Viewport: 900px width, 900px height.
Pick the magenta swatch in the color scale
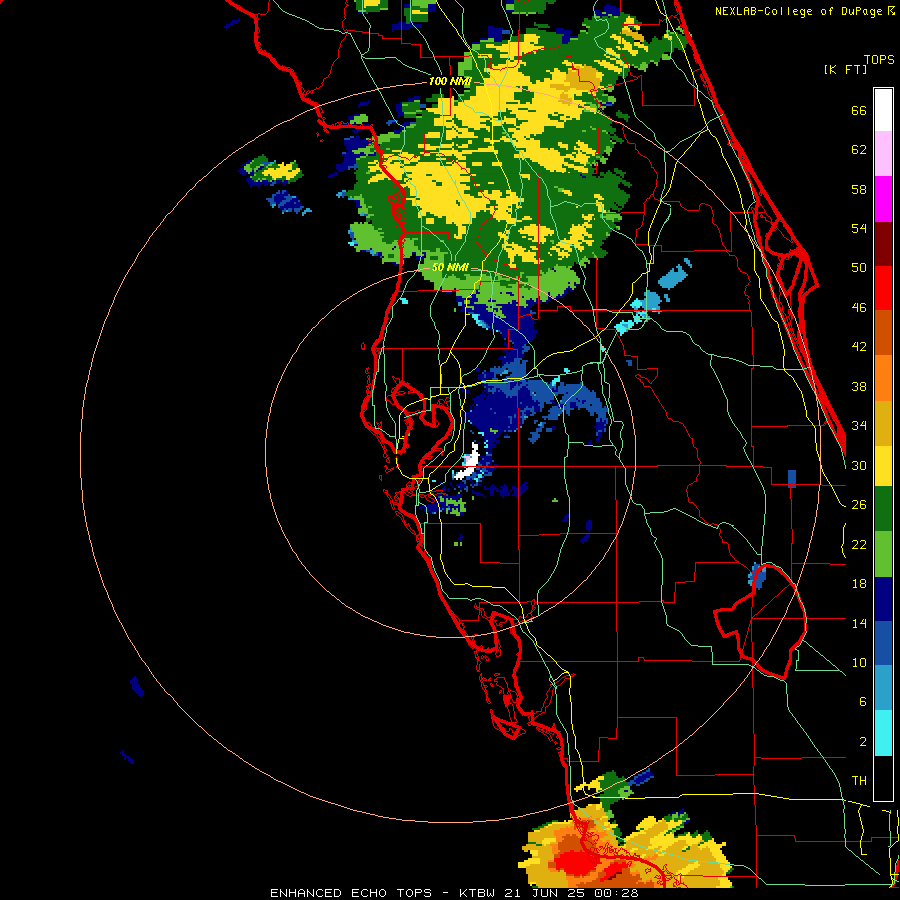(883, 199)
